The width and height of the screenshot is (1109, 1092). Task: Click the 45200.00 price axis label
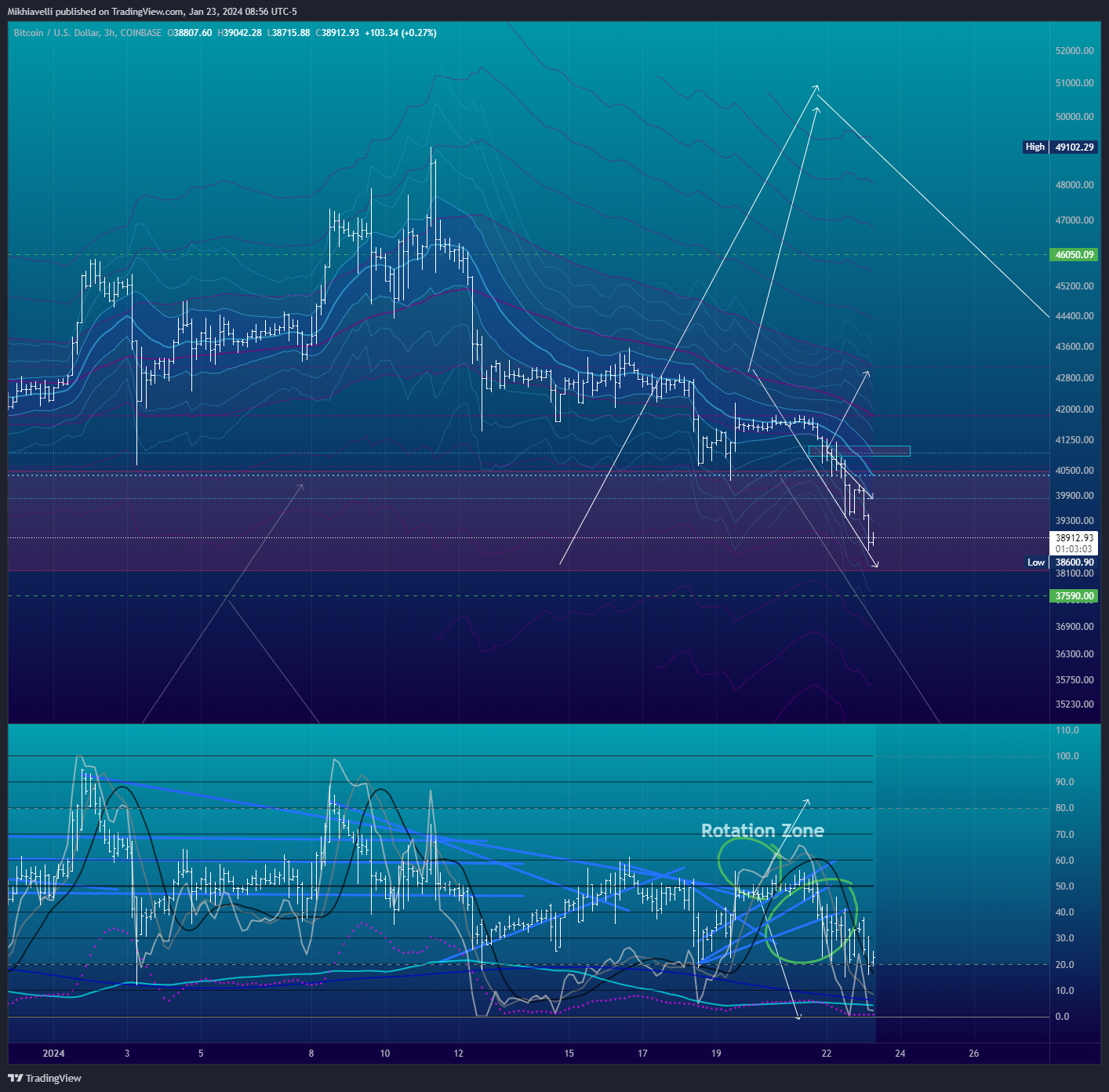click(1074, 286)
